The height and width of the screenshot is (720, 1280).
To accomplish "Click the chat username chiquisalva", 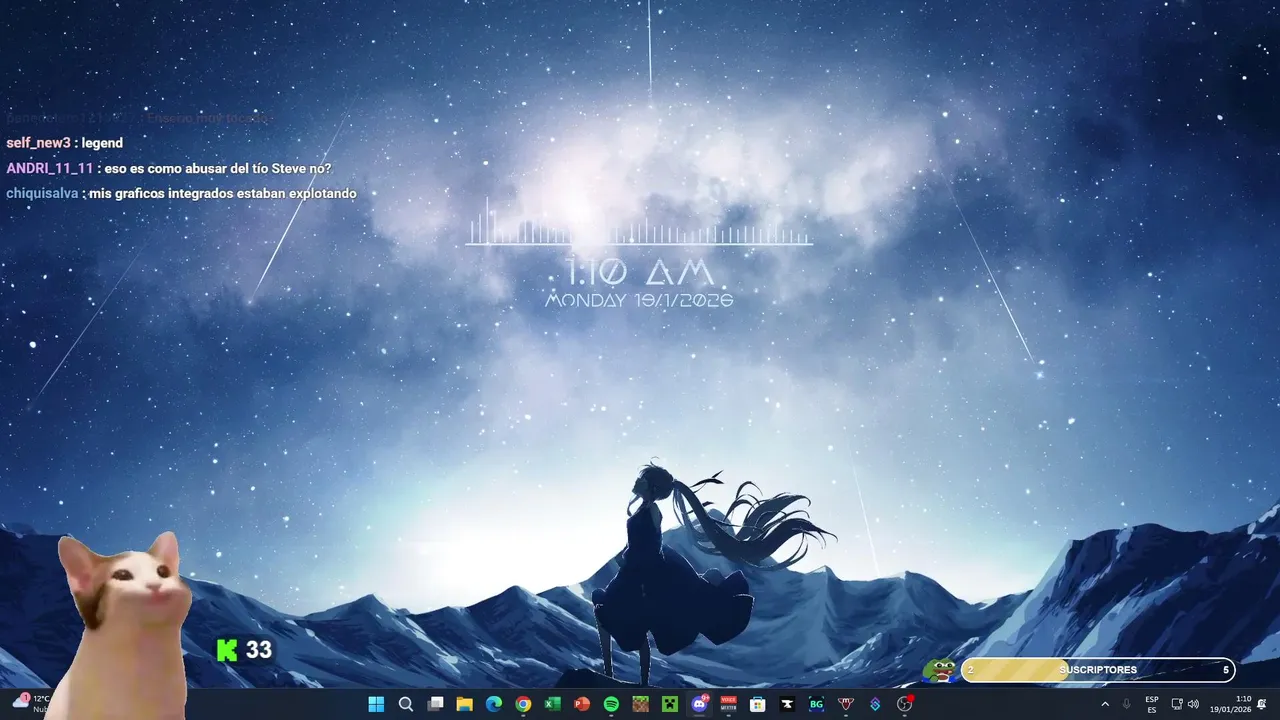I will click(42, 193).
